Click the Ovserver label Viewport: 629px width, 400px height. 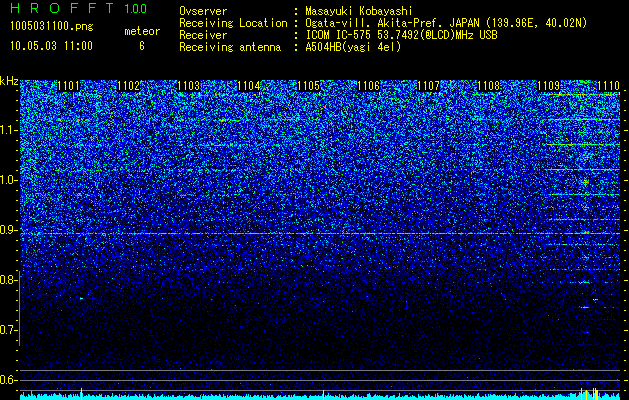203,12
